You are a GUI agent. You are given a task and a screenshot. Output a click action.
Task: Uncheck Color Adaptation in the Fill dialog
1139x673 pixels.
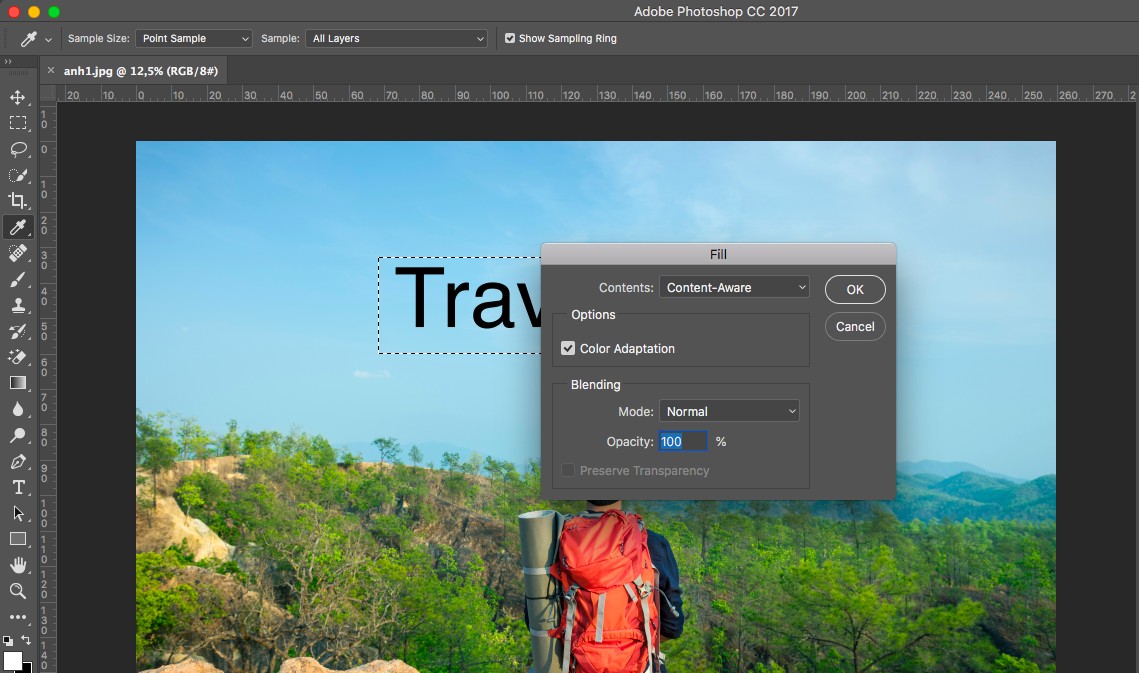click(x=568, y=348)
